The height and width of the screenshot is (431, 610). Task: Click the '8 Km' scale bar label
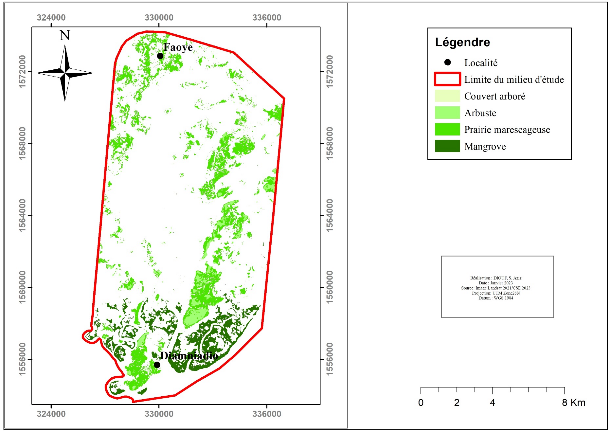tap(573, 403)
